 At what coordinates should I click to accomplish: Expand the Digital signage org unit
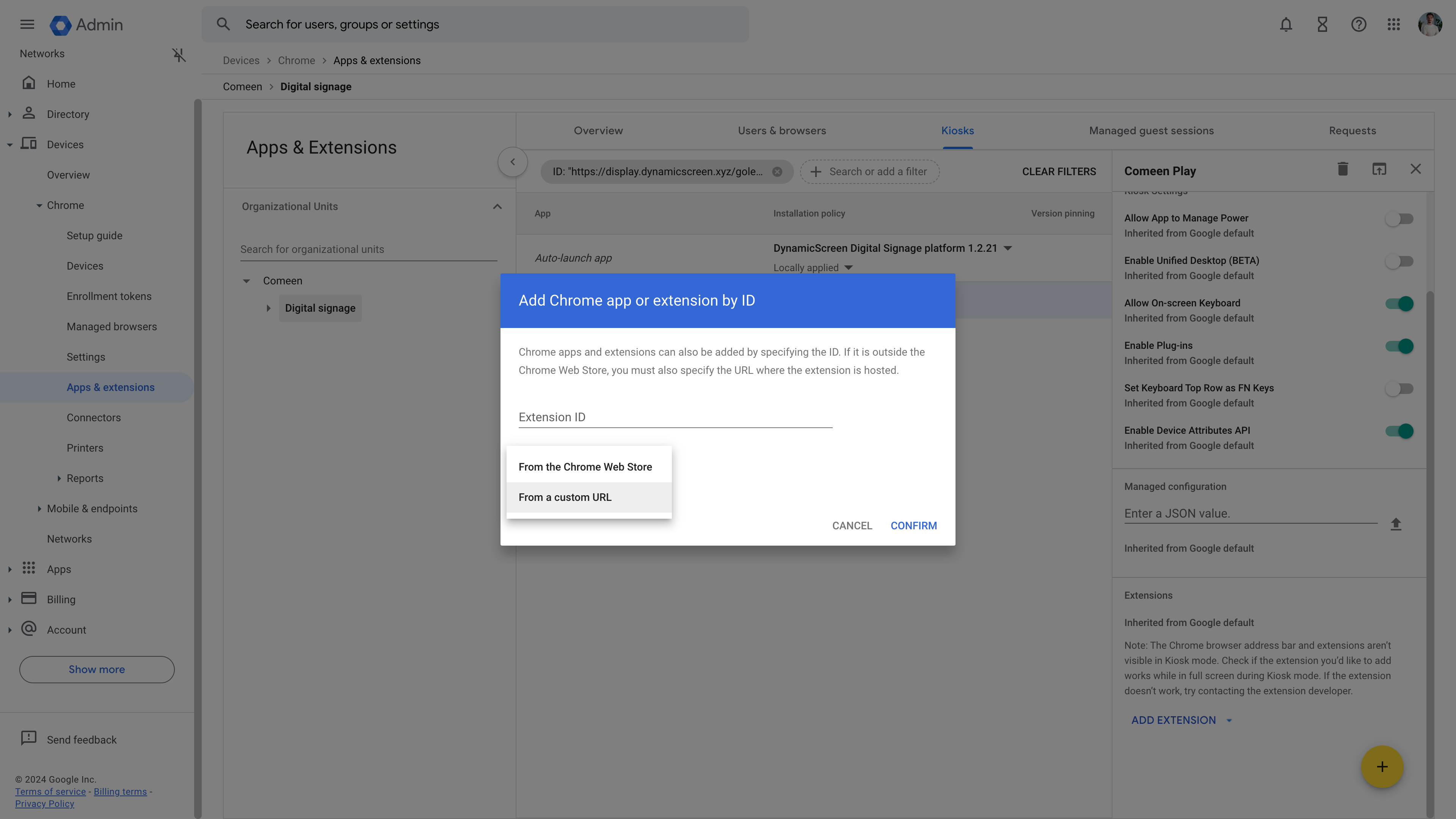point(268,309)
